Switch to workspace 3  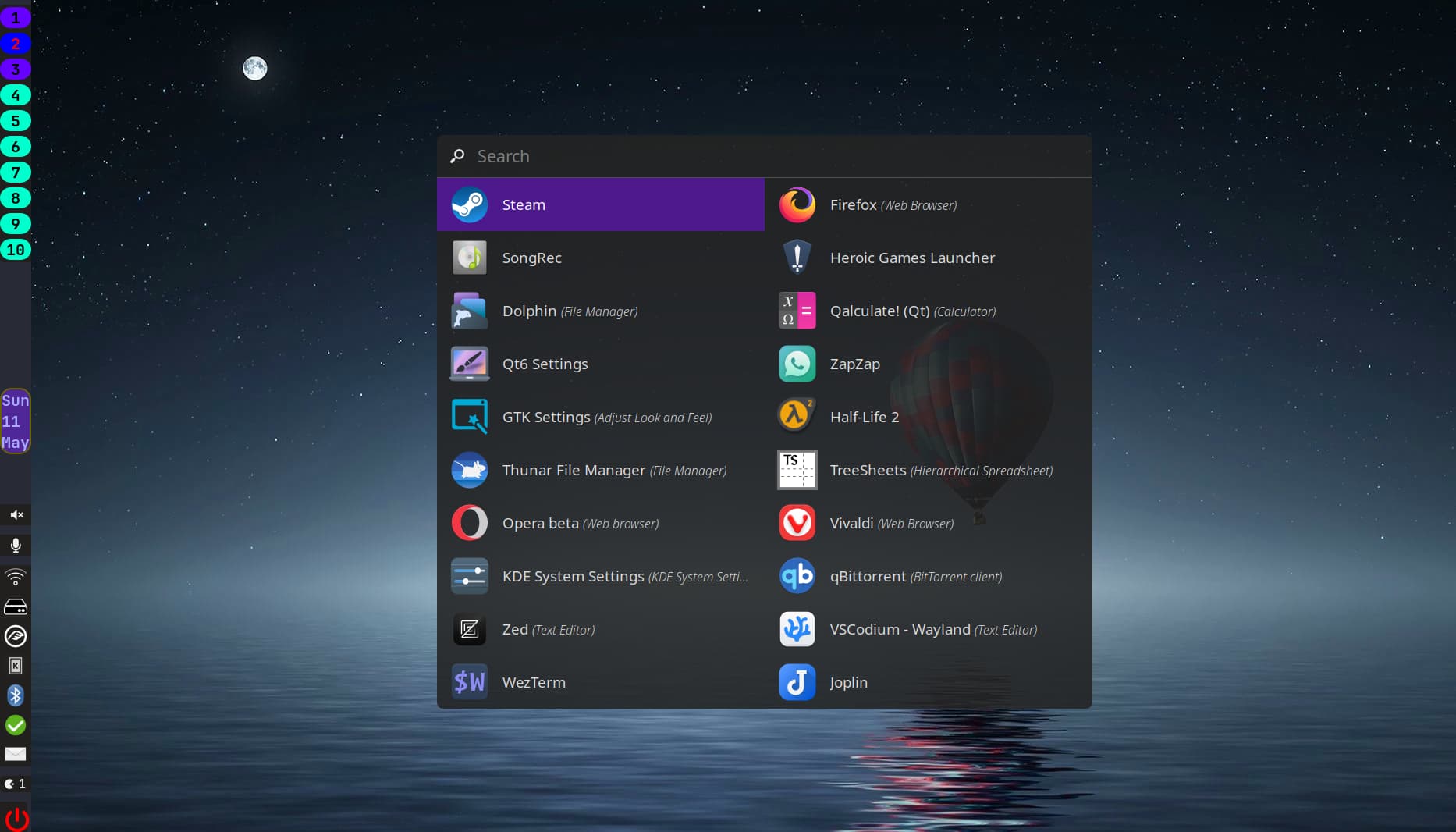point(16,69)
